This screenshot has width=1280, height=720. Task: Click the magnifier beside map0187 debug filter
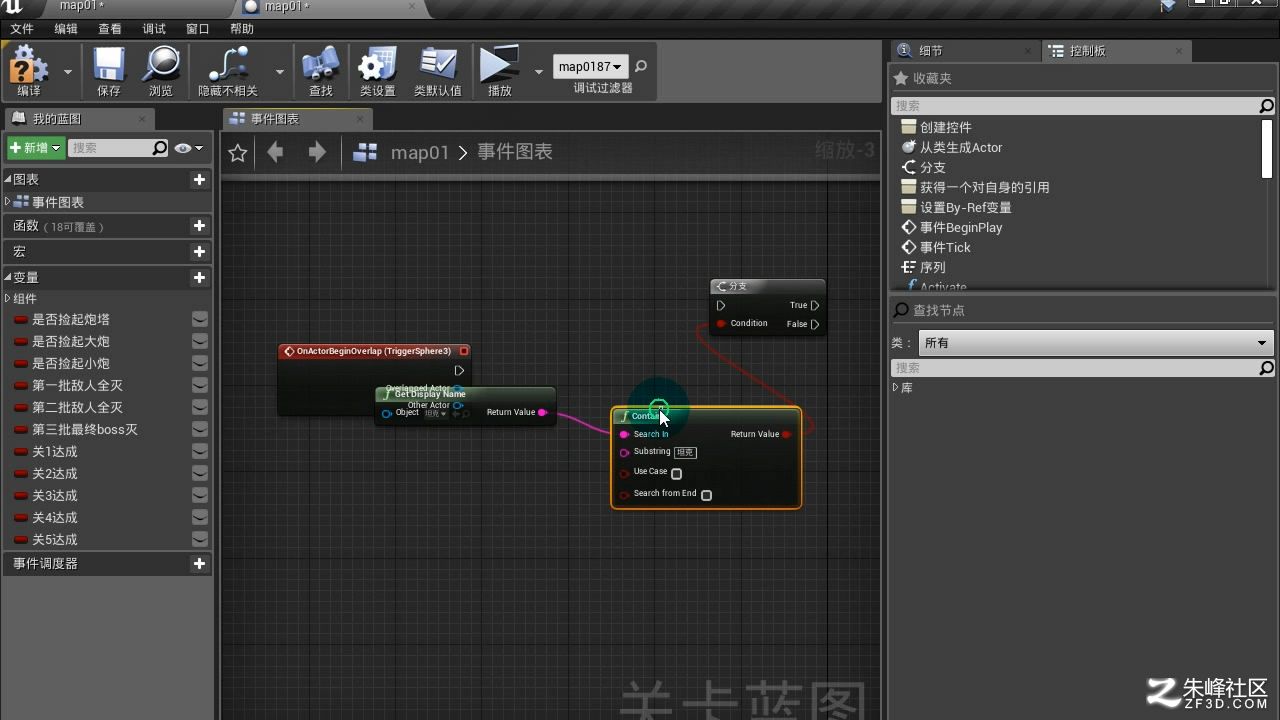[x=641, y=67]
